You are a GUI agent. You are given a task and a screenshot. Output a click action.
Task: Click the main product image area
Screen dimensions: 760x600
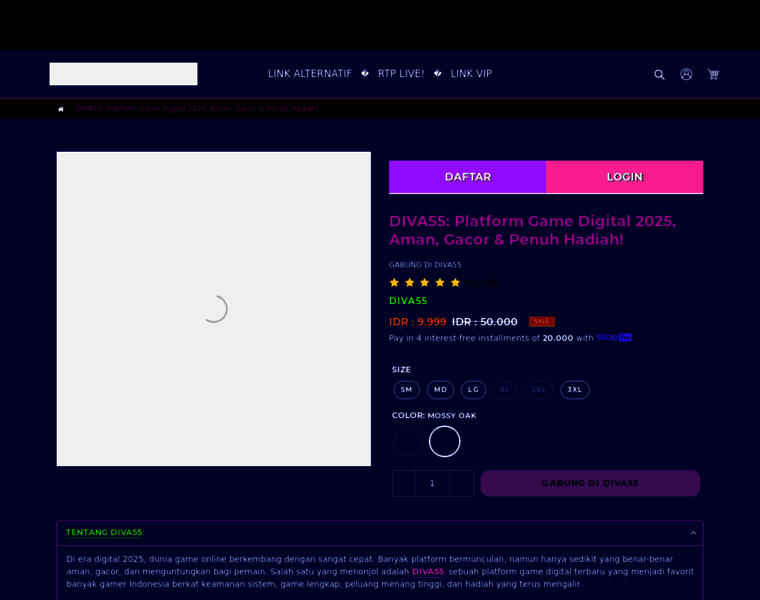click(214, 309)
